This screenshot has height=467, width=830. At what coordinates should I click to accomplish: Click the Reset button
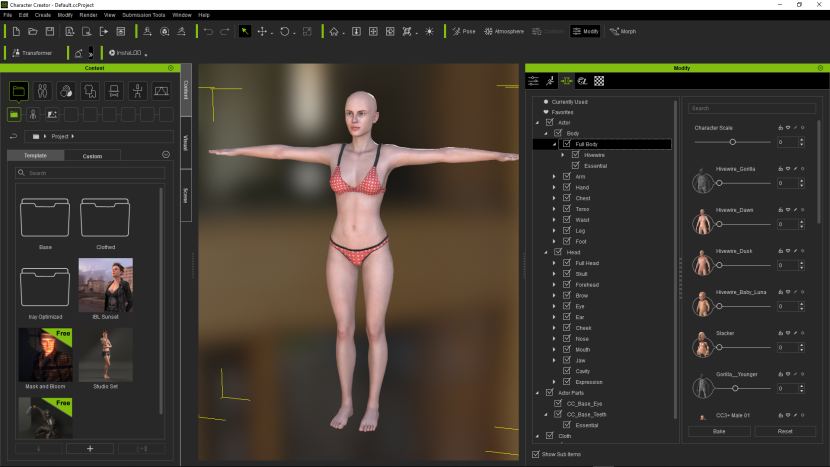pyautogui.click(x=785, y=431)
